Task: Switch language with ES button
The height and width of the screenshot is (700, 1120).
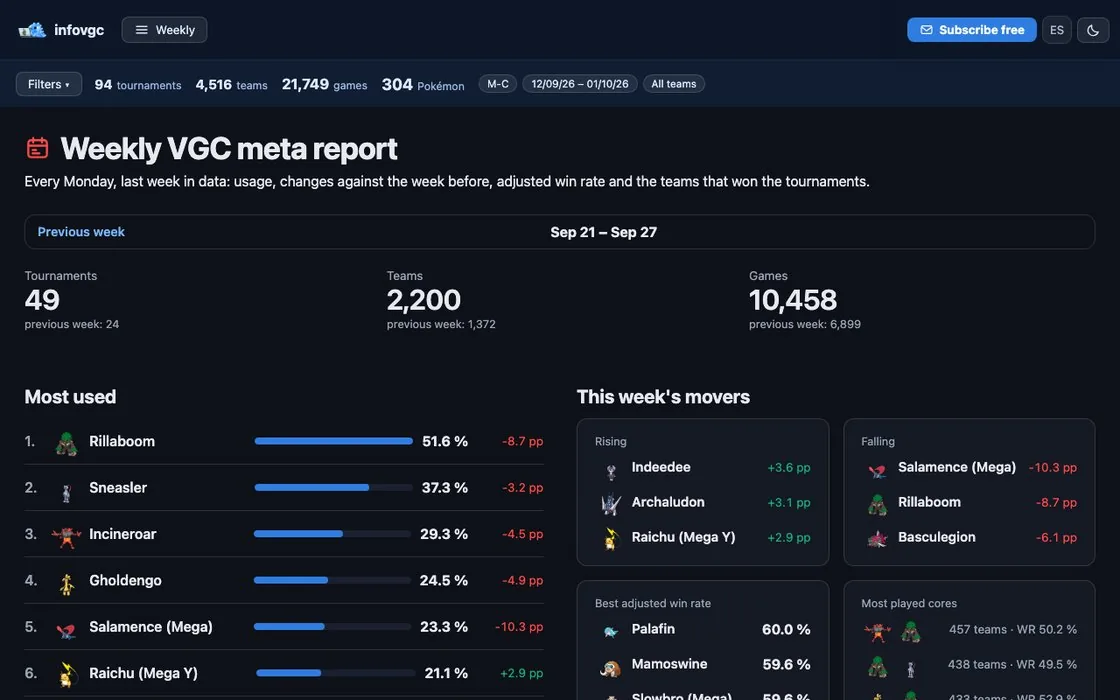Action: click(x=1057, y=30)
